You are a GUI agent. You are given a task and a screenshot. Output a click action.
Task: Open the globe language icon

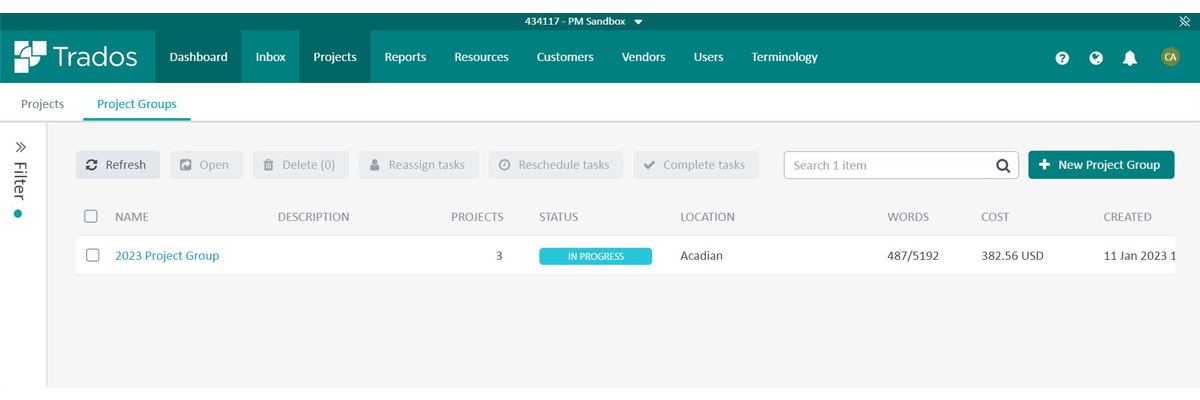click(1096, 58)
